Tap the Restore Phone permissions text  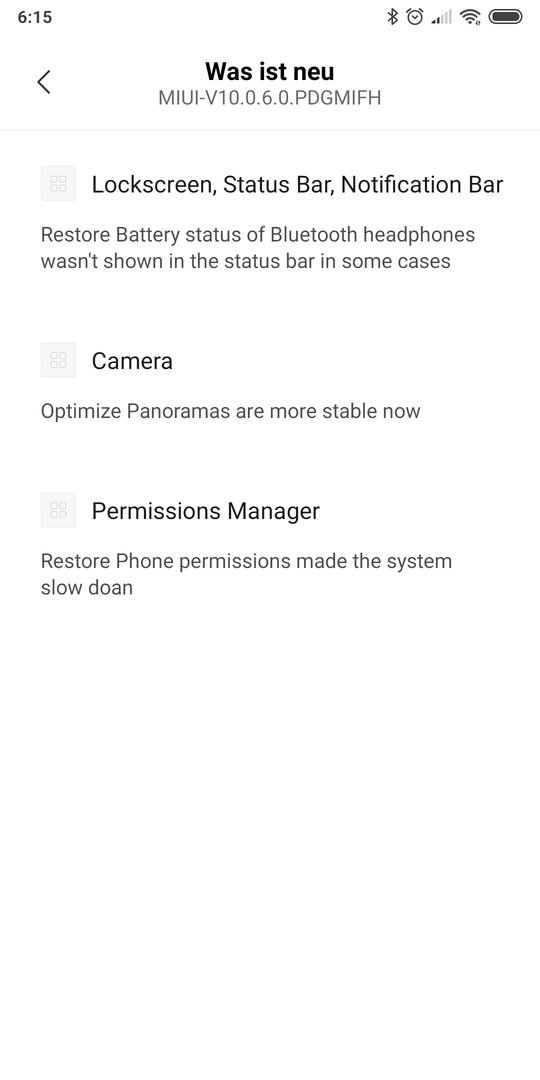247,574
